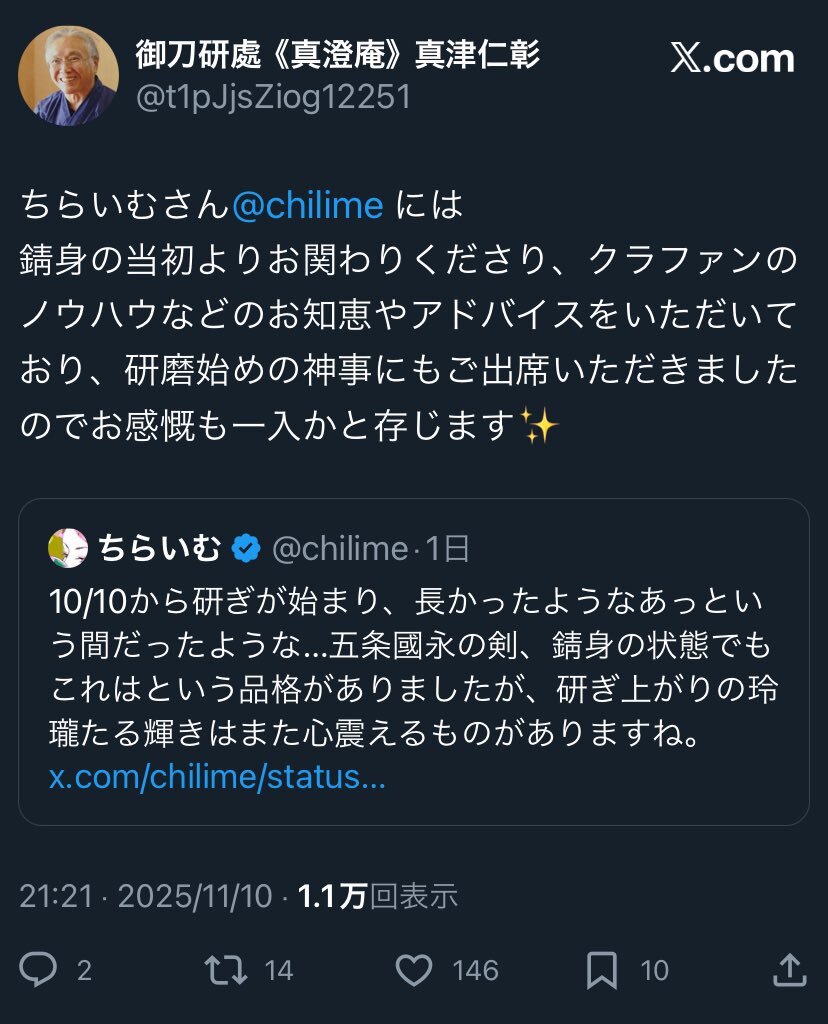Click handle @t1pJjsZiog12251
The width and height of the screenshot is (828, 1024).
coord(273,98)
